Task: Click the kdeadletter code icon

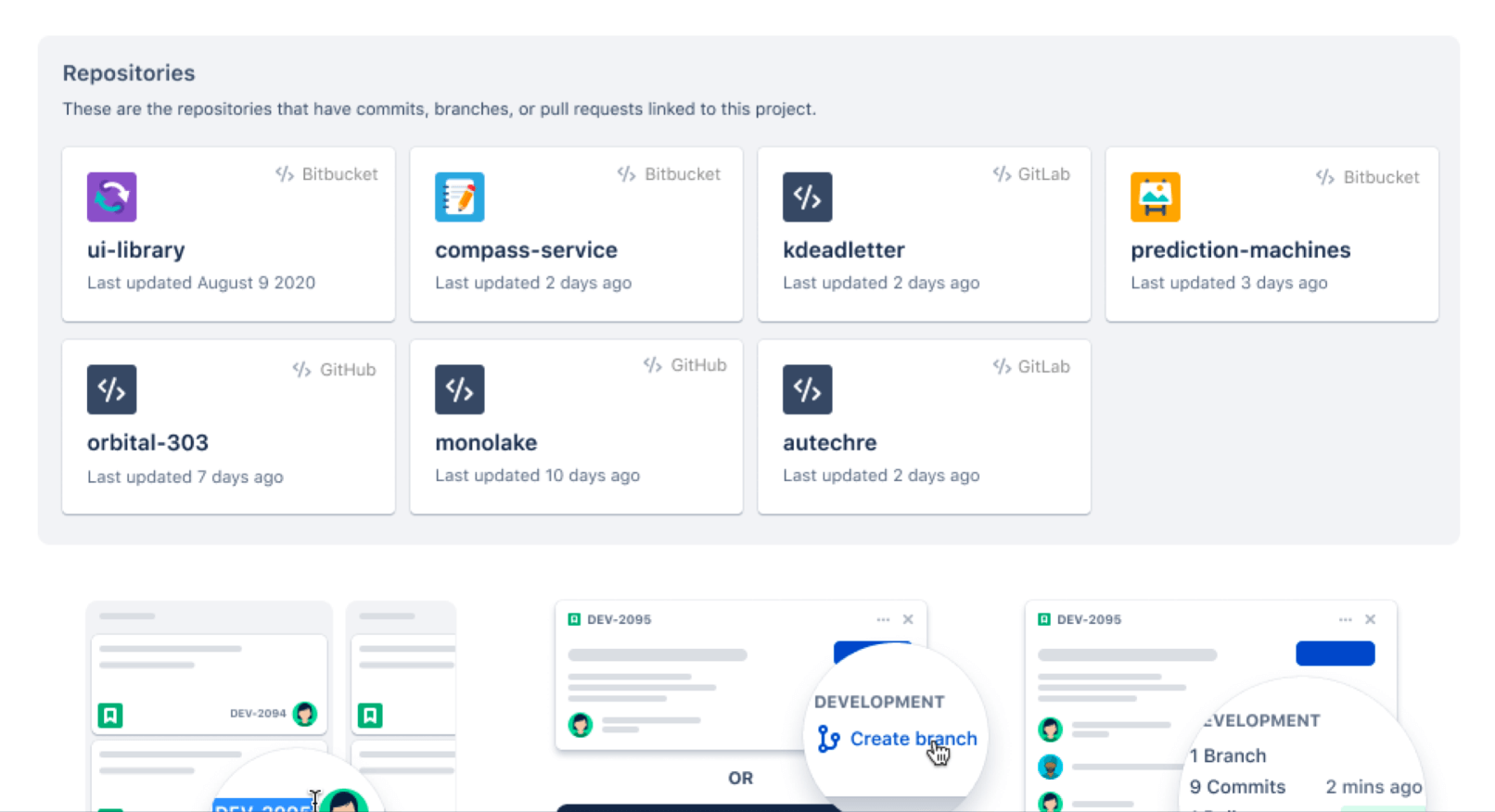Action: pos(807,197)
